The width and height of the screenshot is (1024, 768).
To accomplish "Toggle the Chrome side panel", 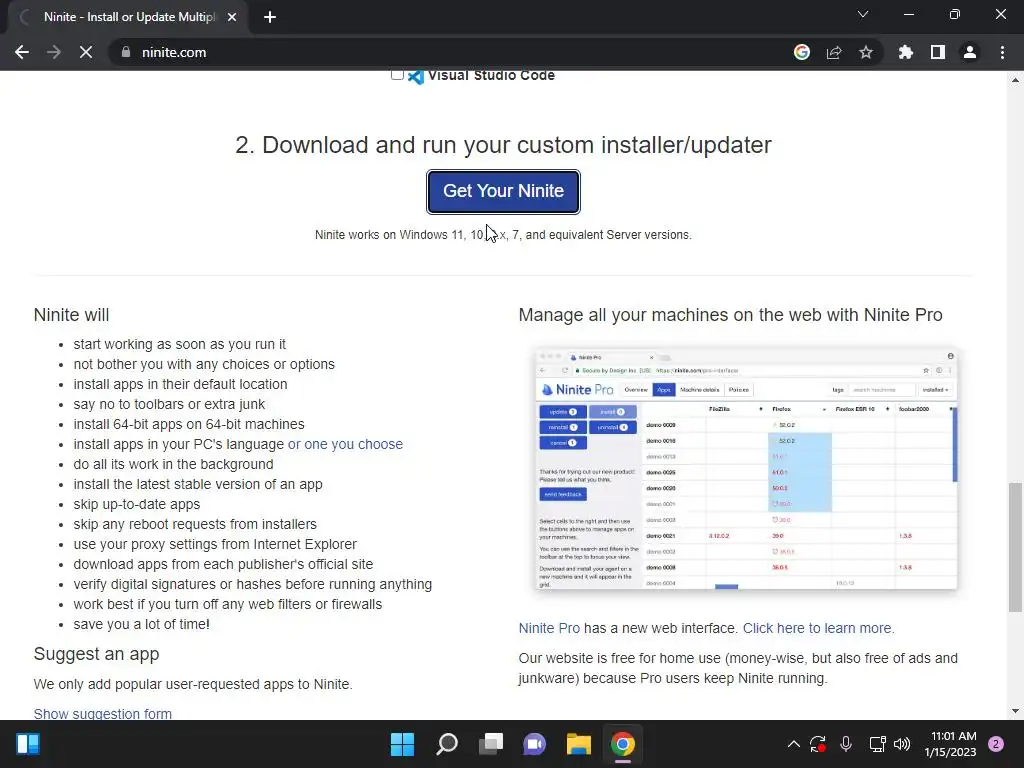I will [x=938, y=52].
